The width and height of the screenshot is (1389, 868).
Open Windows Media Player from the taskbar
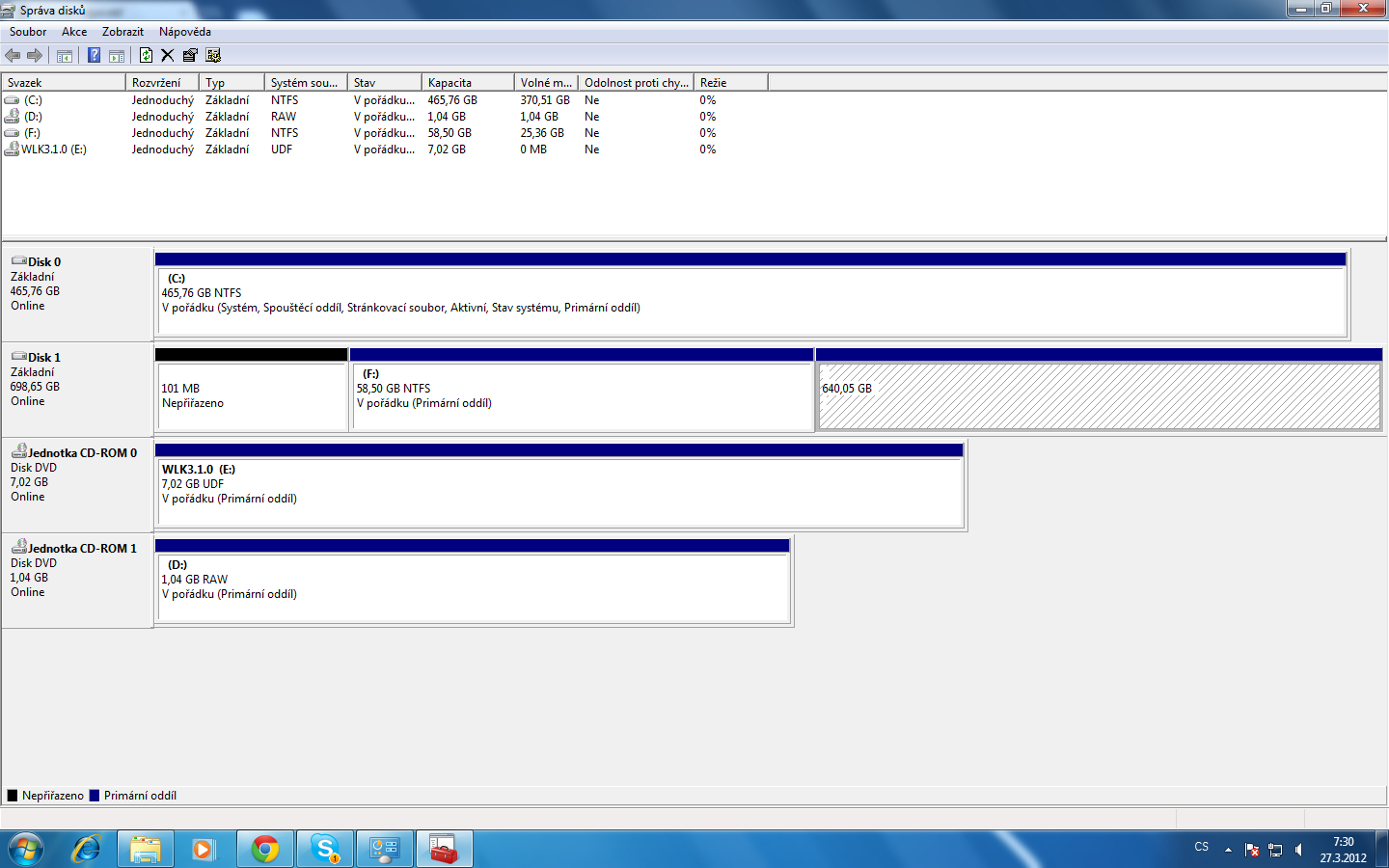point(203,849)
